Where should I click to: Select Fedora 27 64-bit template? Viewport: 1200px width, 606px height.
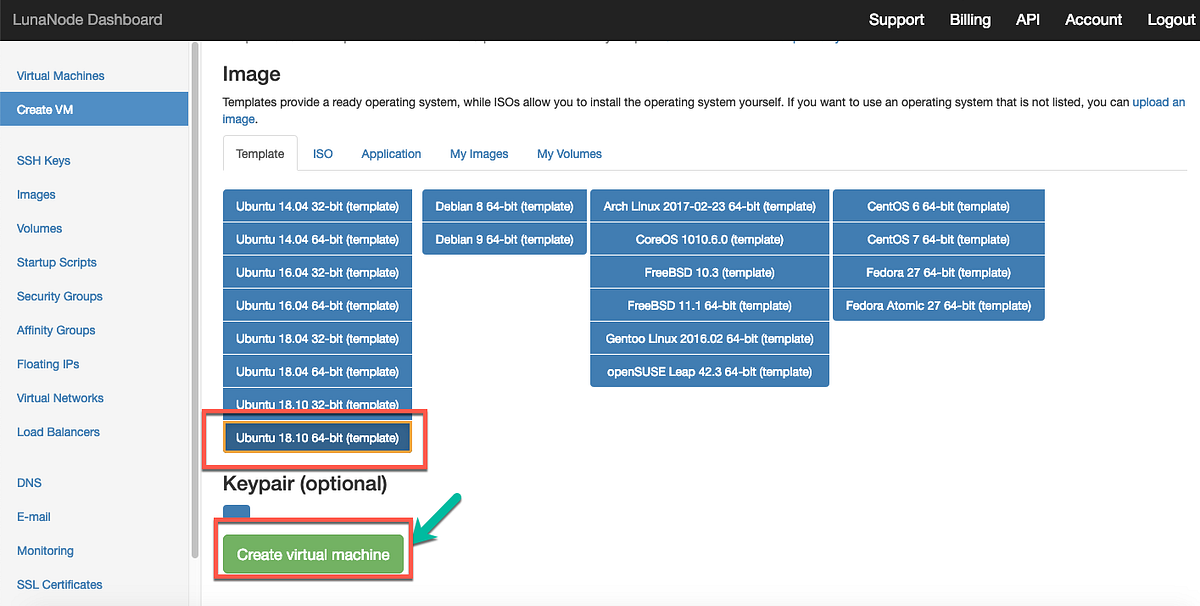(x=938, y=273)
